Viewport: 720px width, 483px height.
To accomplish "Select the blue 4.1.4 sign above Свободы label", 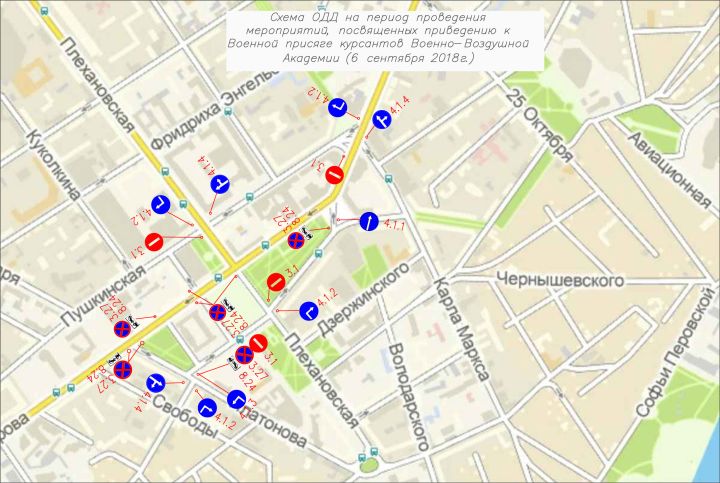I will click(x=155, y=381).
